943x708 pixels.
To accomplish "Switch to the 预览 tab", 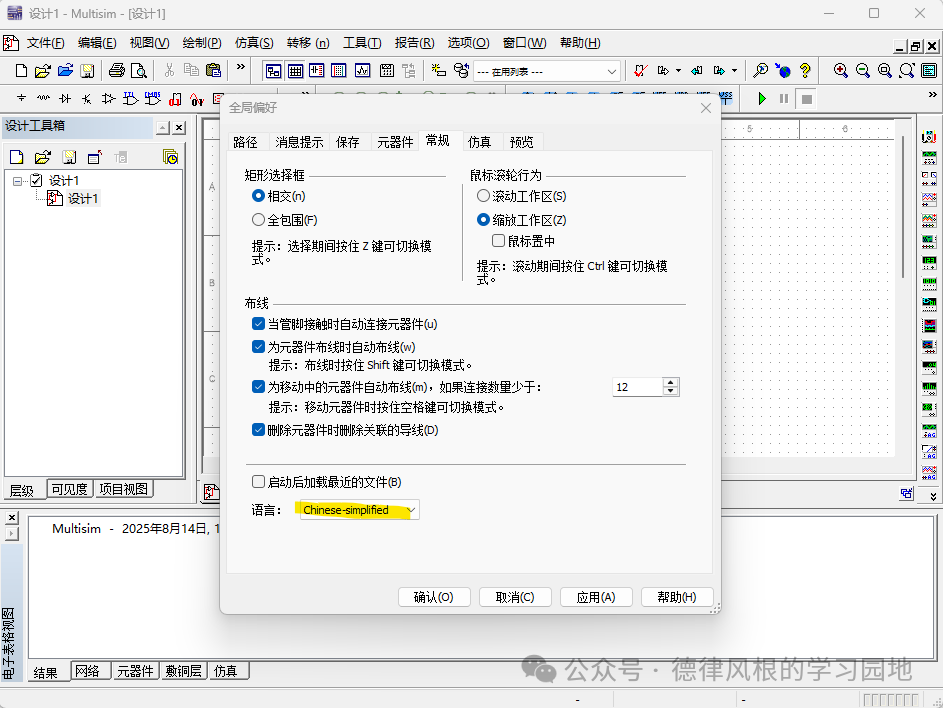I will [521, 143].
